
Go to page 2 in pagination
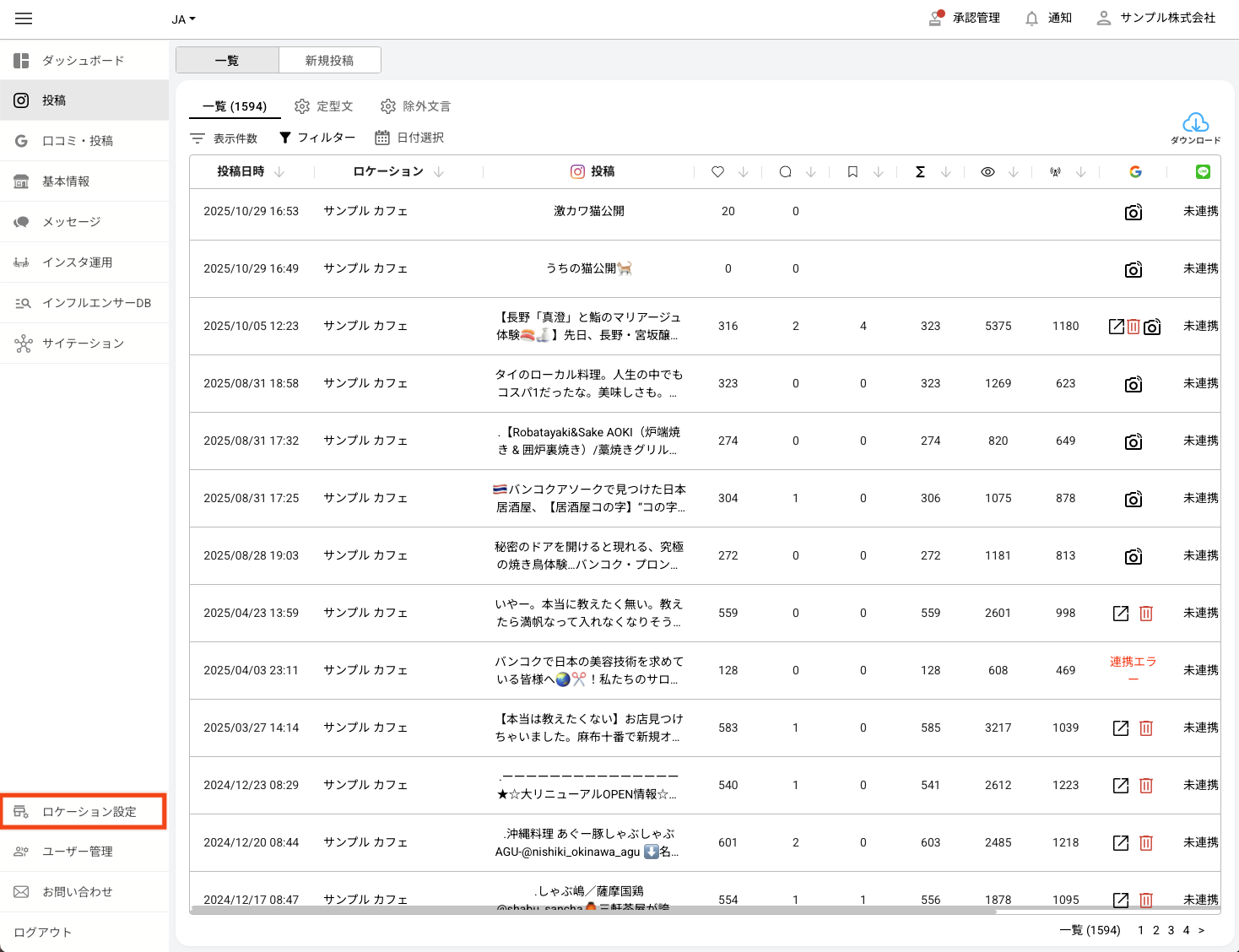point(1155,930)
